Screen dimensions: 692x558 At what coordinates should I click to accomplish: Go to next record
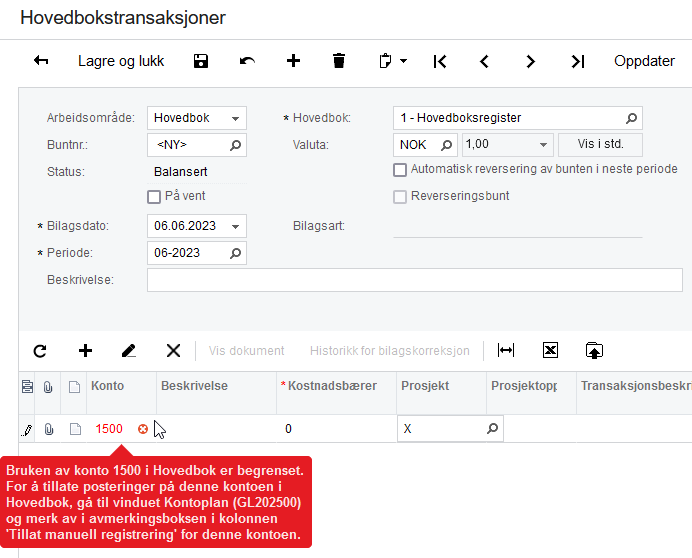click(530, 61)
